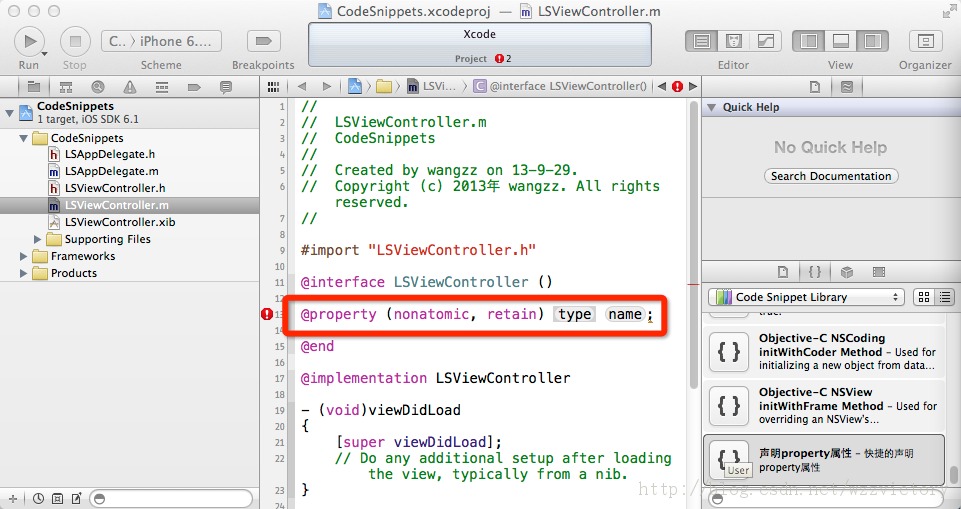Select LSViewController.m file
The height and width of the screenshot is (509, 961).
click(x=129, y=205)
